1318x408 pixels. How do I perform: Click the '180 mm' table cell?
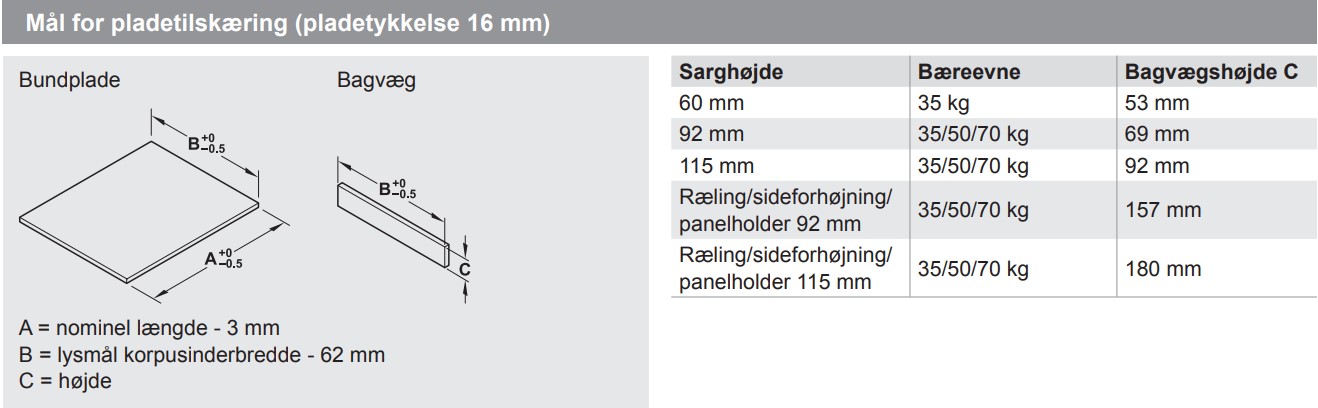(1162, 269)
